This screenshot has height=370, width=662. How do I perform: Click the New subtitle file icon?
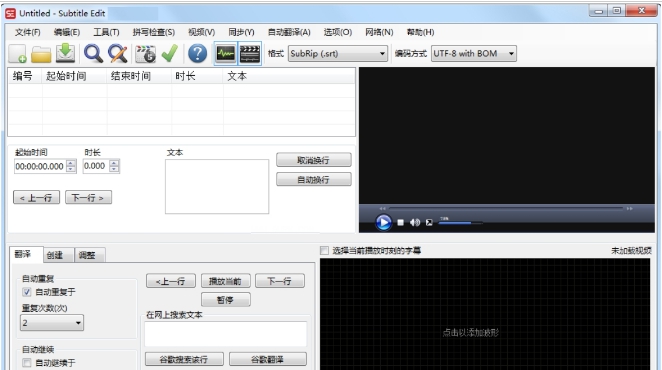tap(18, 54)
